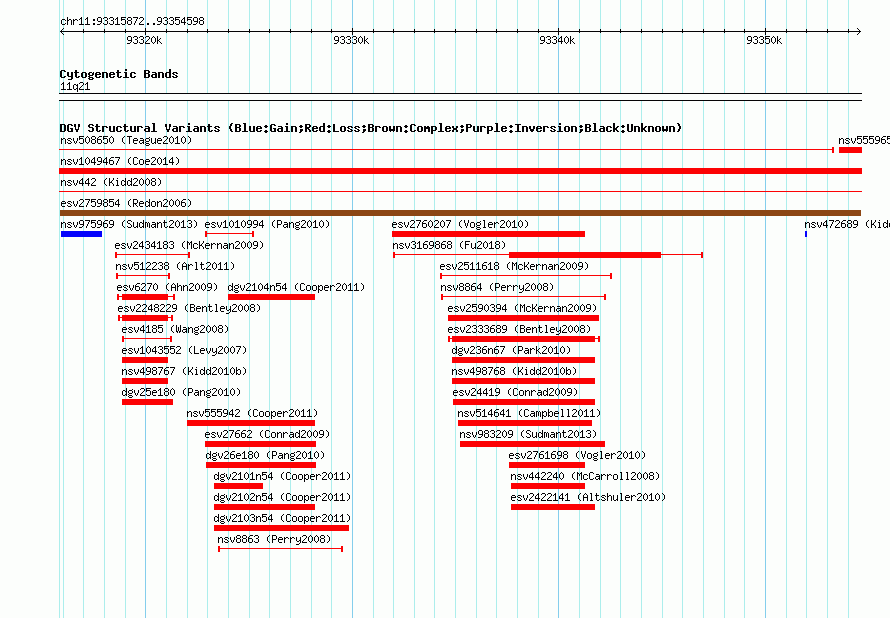This screenshot has height=618, width=890.
Task: Open nsv514641 (Campbell2011) label
Action: coord(529,413)
